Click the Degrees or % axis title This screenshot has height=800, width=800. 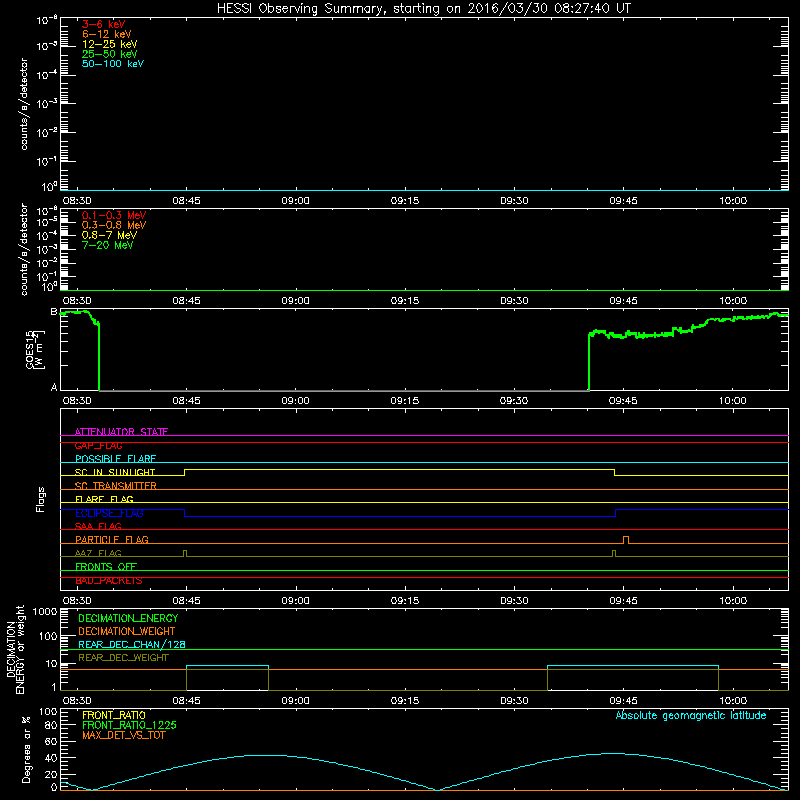(26, 749)
